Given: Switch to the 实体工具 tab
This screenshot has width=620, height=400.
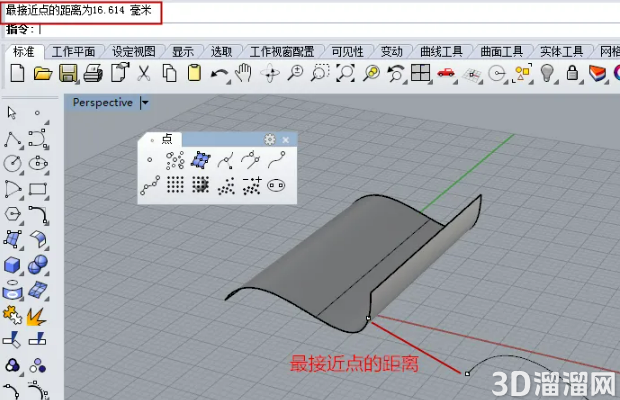Looking at the screenshot, I should click(x=561, y=52).
